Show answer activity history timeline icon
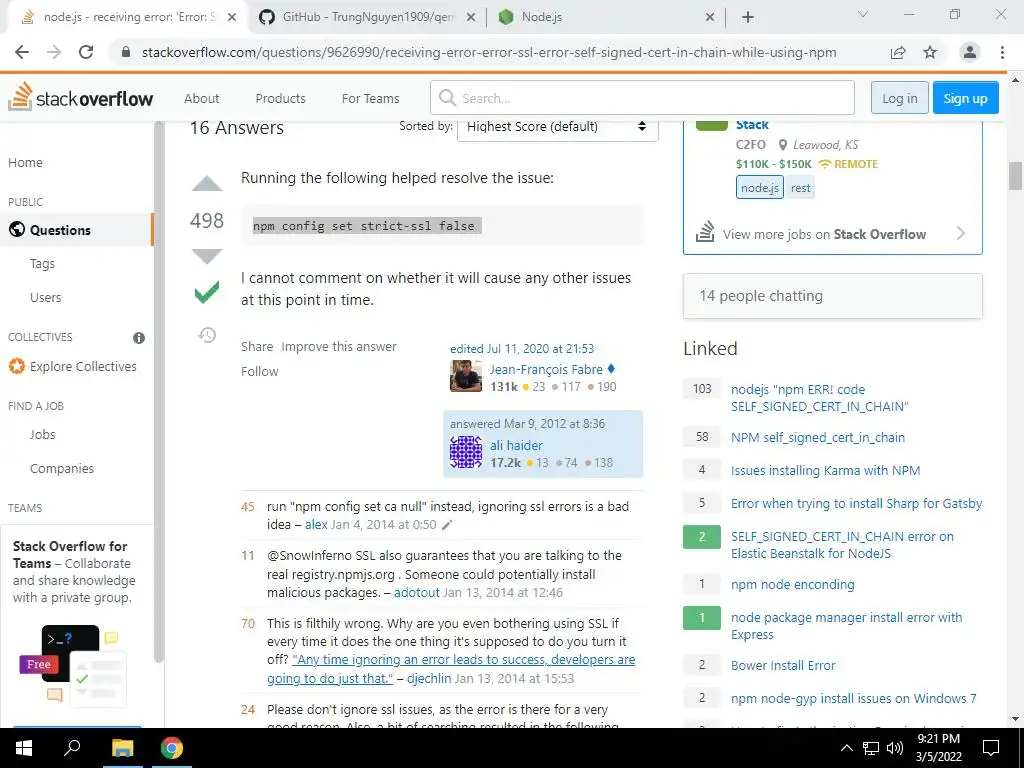Viewport: 1024px width, 768px height. (207, 335)
